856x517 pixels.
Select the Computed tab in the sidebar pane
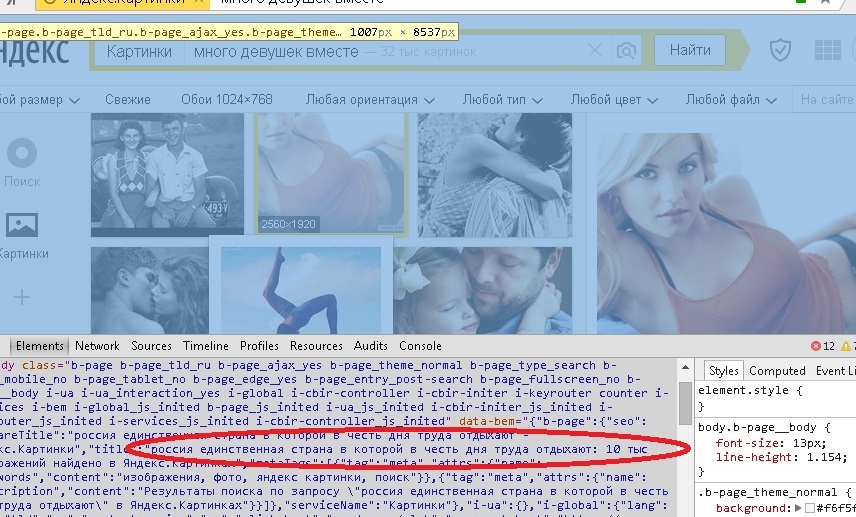(777, 371)
